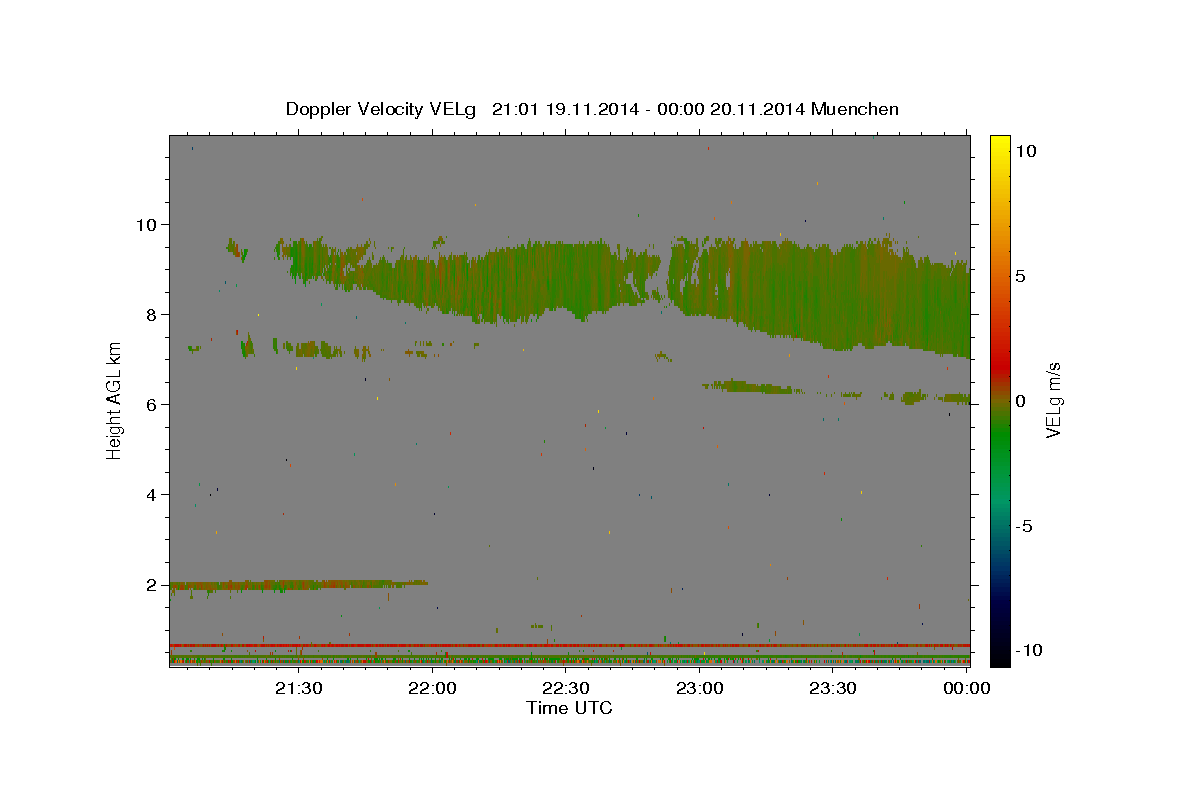This screenshot has height=800, width=1200.
Task: Click the "VELg m/s" colorbar label
Action: click(x=1052, y=400)
